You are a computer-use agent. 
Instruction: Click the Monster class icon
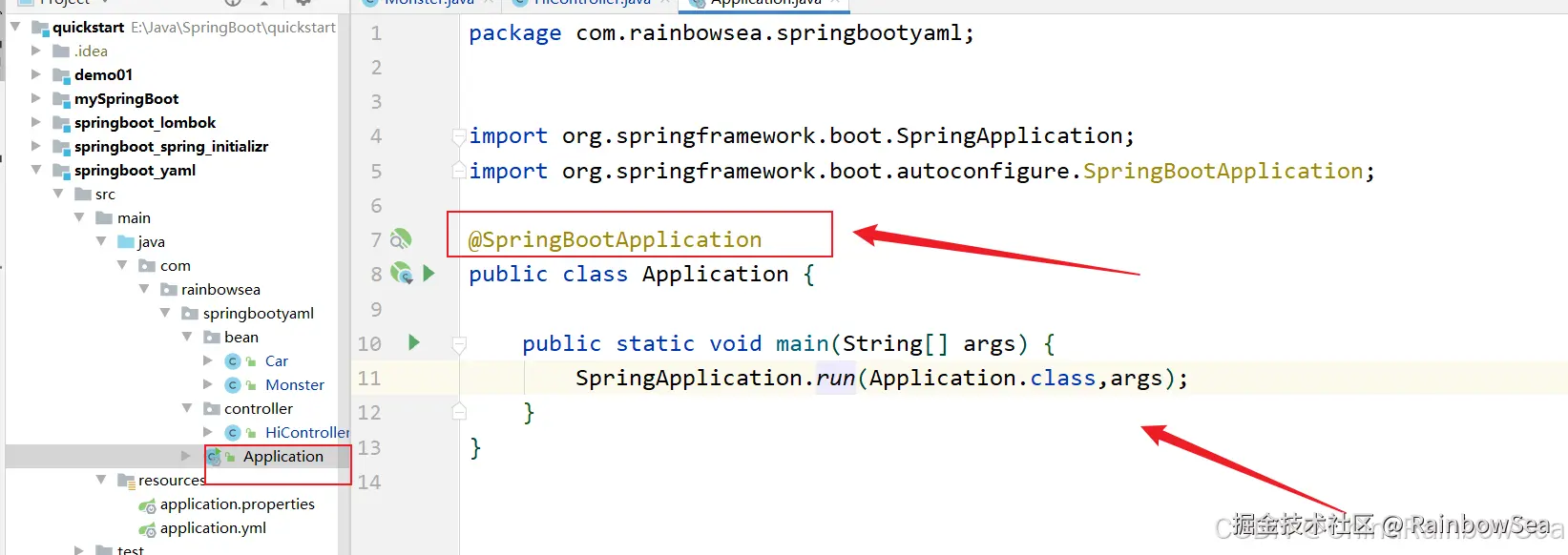pyautogui.click(x=232, y=385)
